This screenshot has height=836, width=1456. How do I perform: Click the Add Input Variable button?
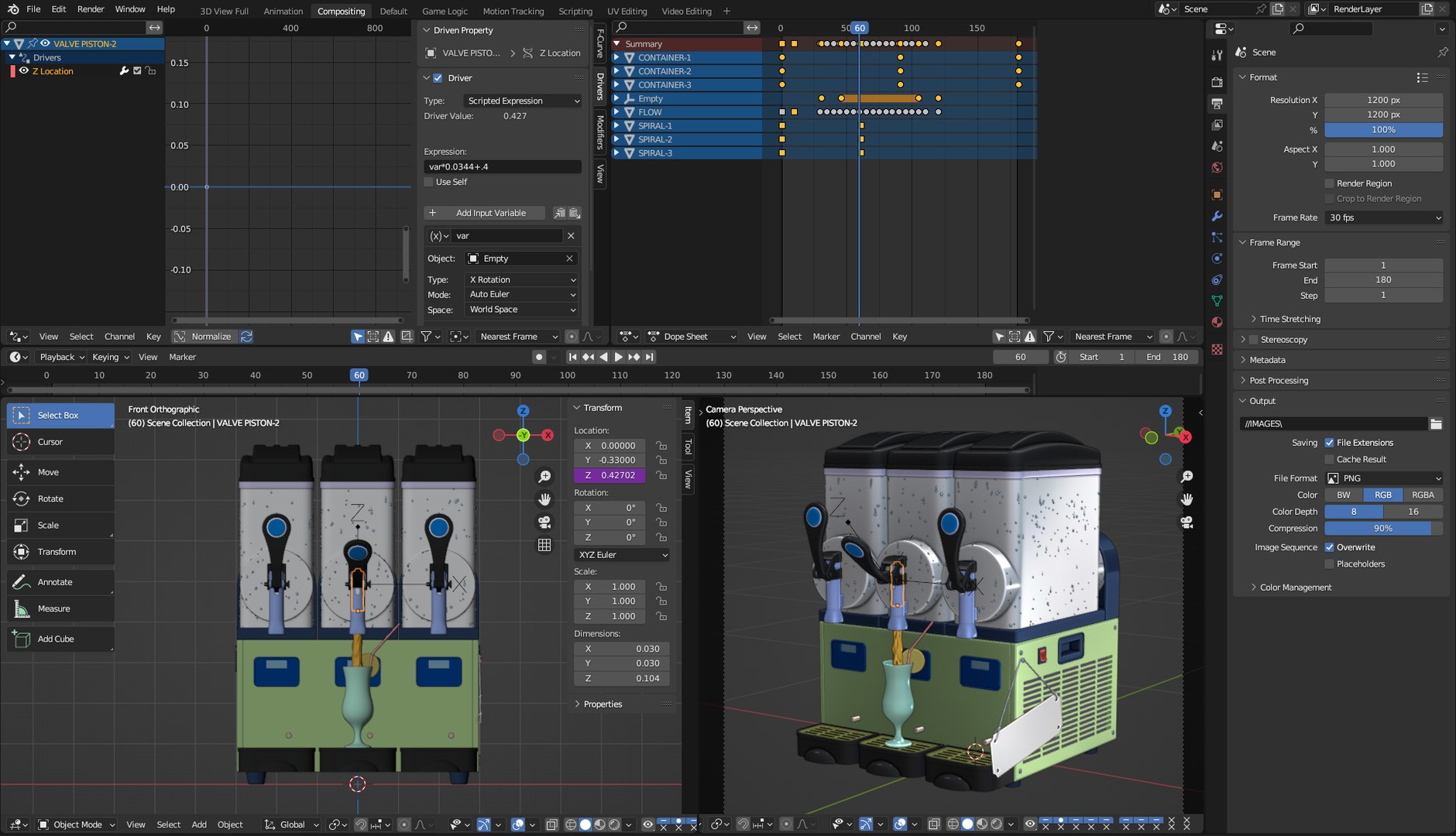(485, 213)
